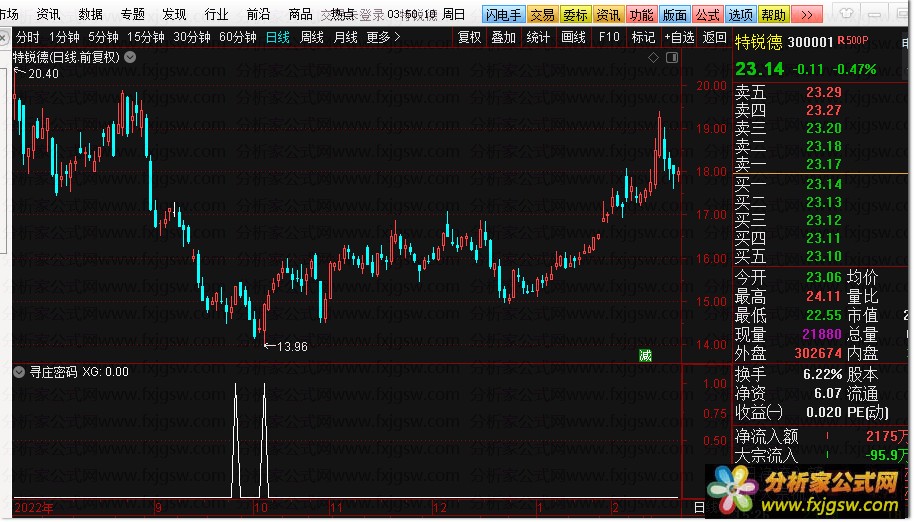Expand the 特锐德(日线.前复权) chart dropdown

point(130,57)
